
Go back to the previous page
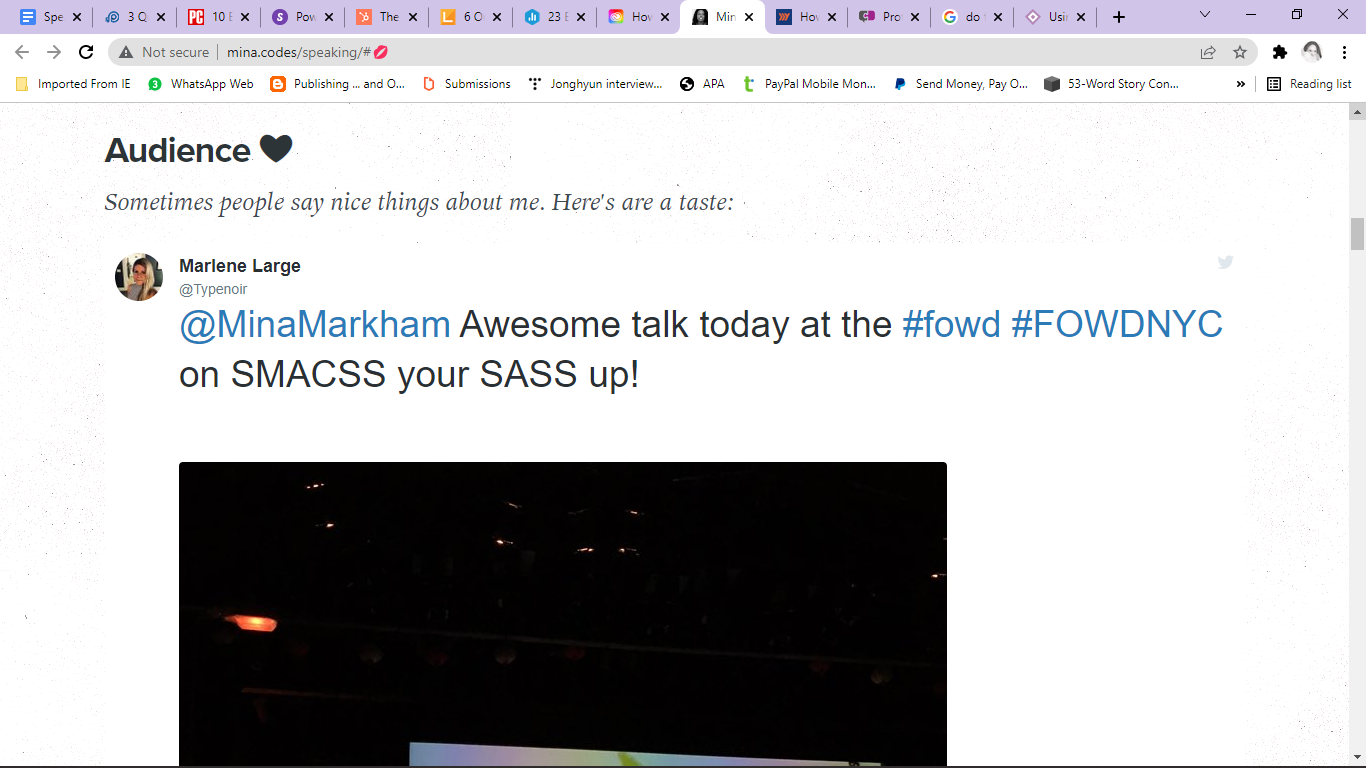point(22,52)
